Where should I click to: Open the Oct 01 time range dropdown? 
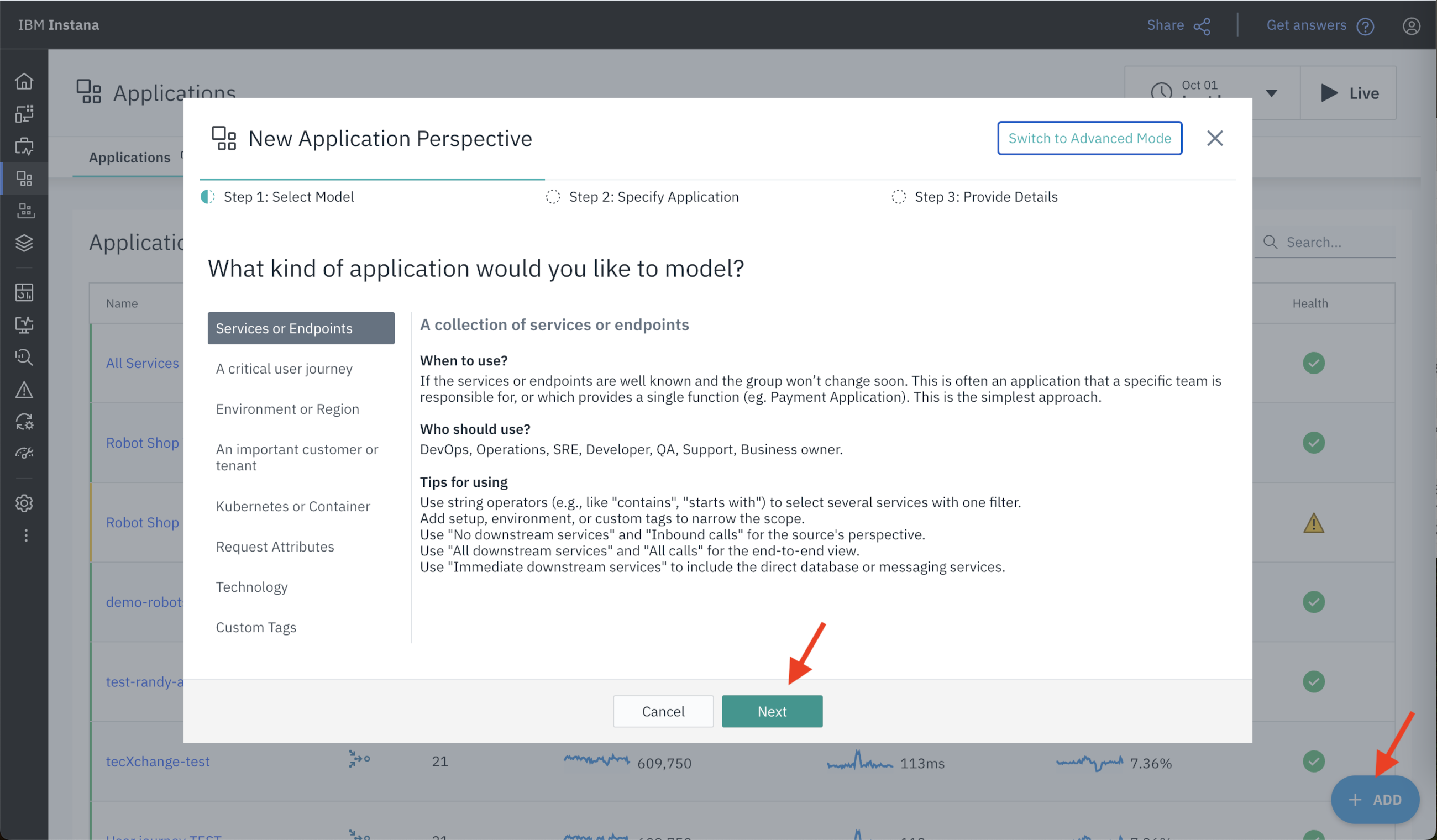[x=1215, y=92]
